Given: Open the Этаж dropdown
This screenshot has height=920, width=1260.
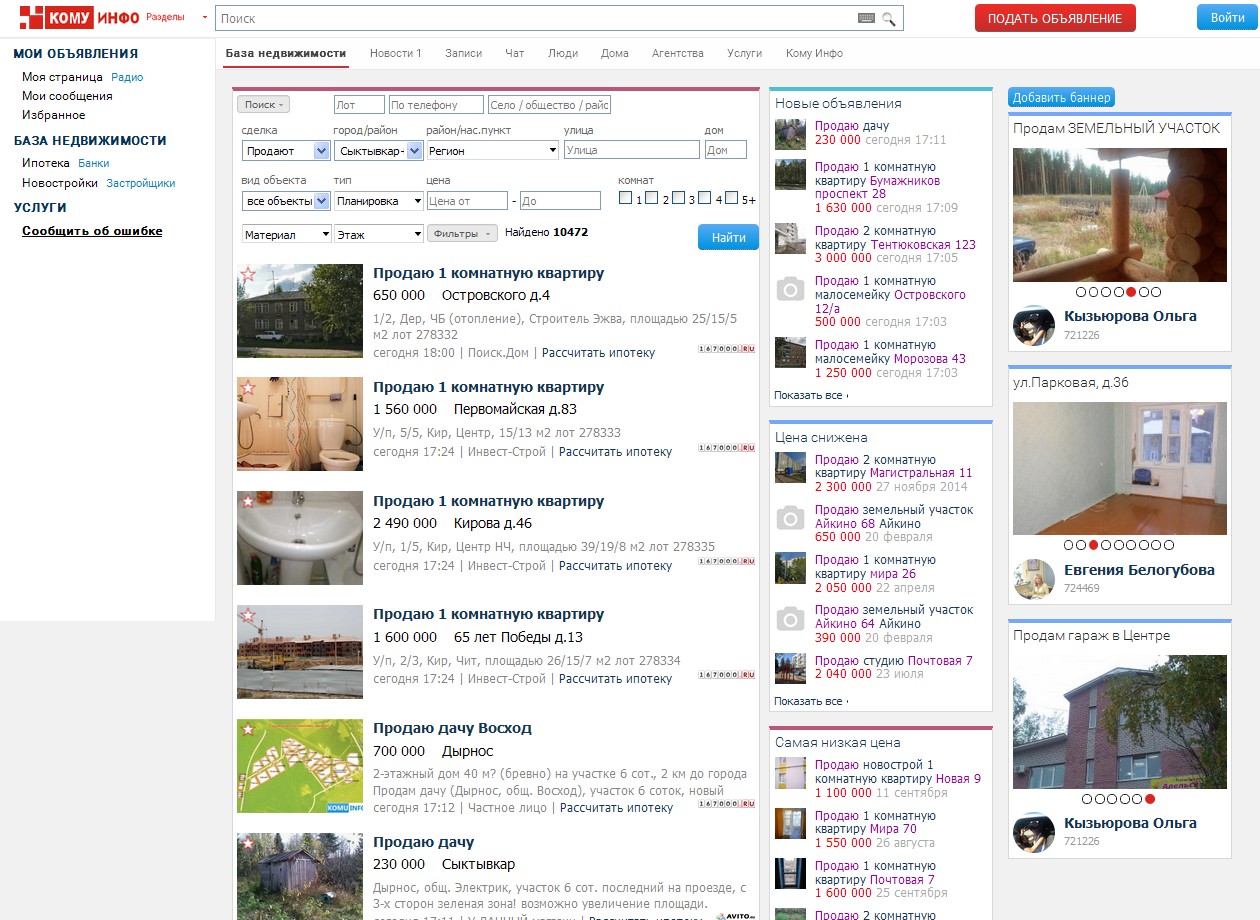Looking at the screenshot, I should (x=379, y=234).
